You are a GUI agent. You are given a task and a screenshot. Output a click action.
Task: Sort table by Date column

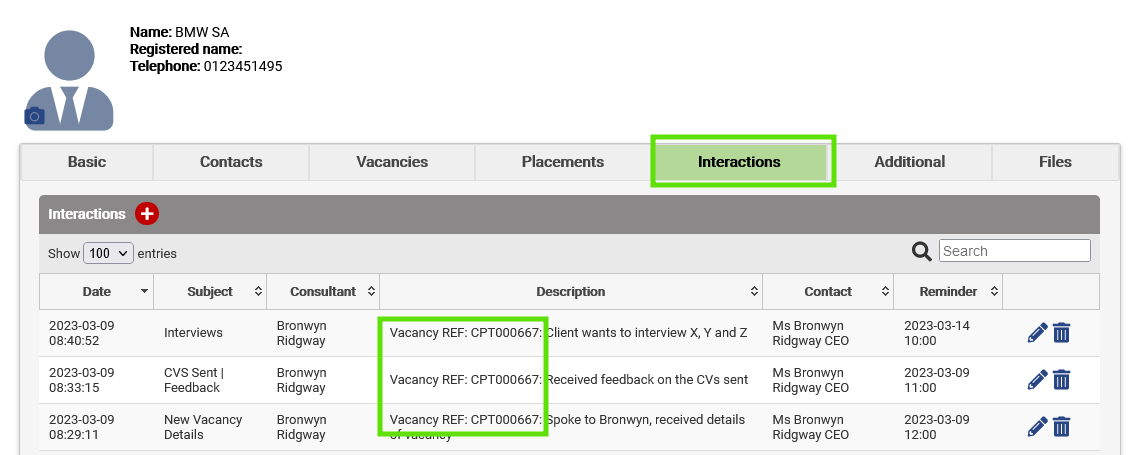[x=97, y=292]
